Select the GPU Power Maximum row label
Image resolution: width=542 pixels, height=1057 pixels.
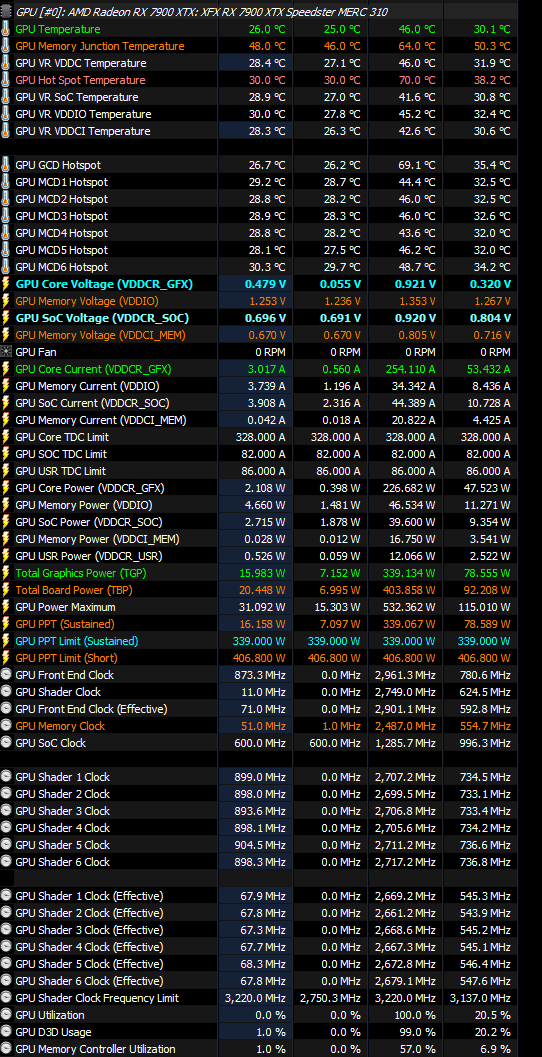point(65,607)
